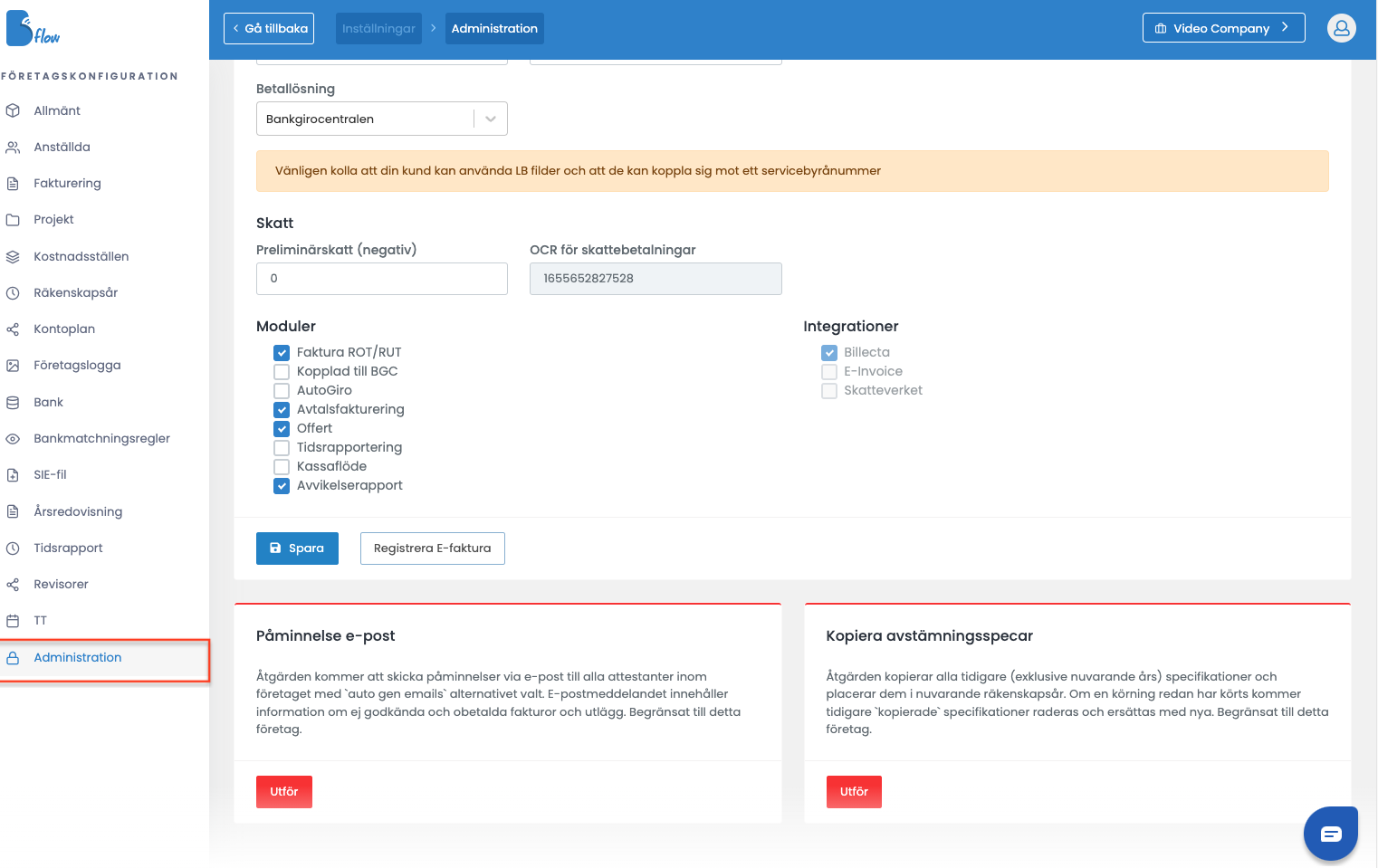The height and width of the screenshot is (868, 1378).
Task: Open Fakturering configuration
Action: pos(67,183)
